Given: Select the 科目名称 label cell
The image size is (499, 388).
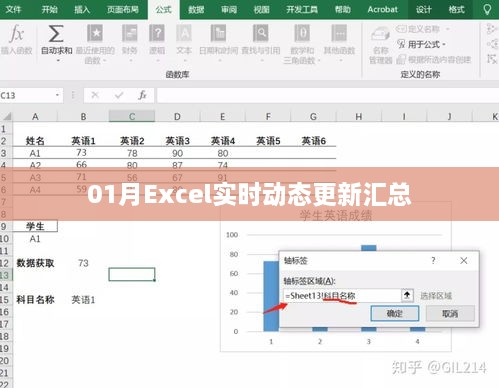Looking at the screenshot, I should tap(35, 299).
